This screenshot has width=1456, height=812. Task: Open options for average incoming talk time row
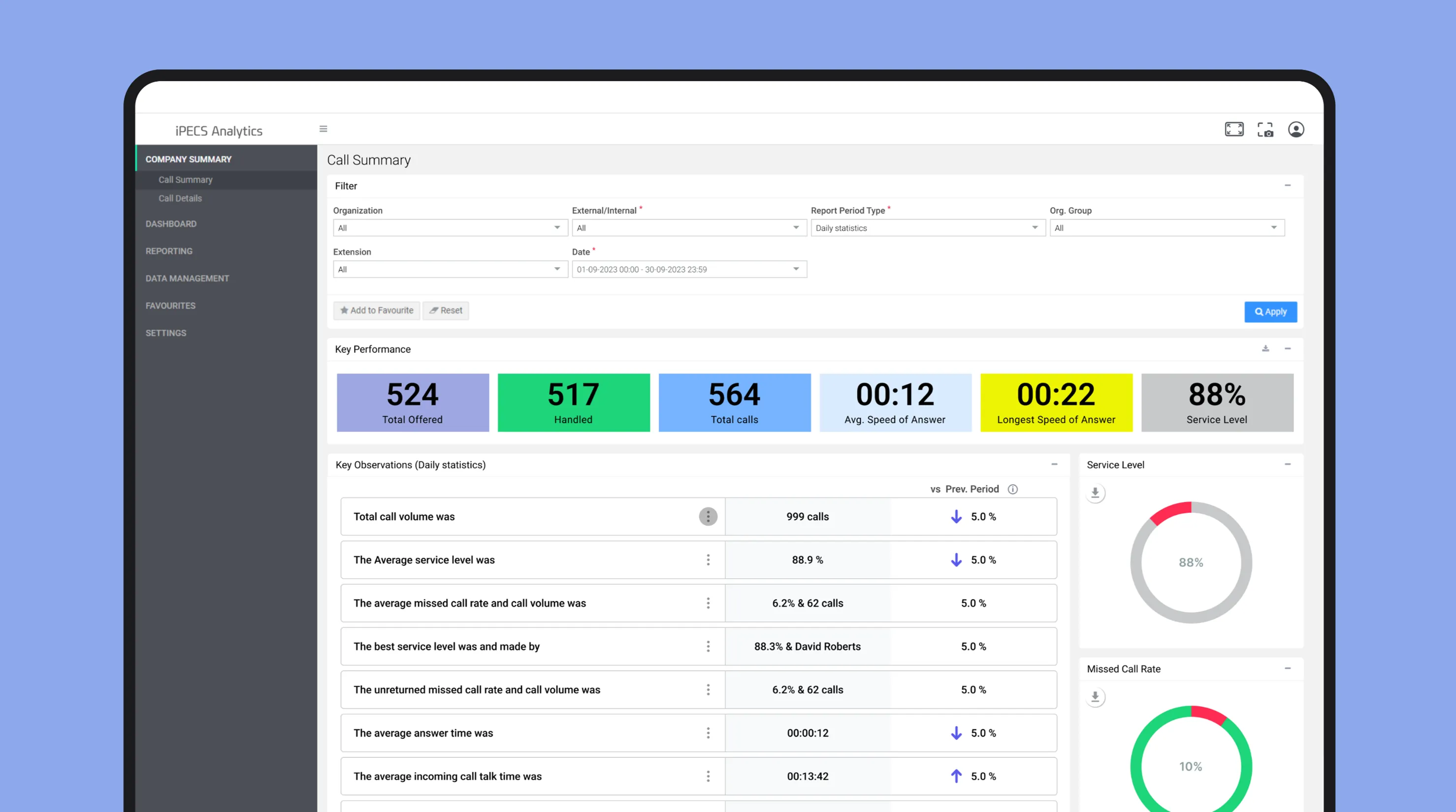pos(708,776)
